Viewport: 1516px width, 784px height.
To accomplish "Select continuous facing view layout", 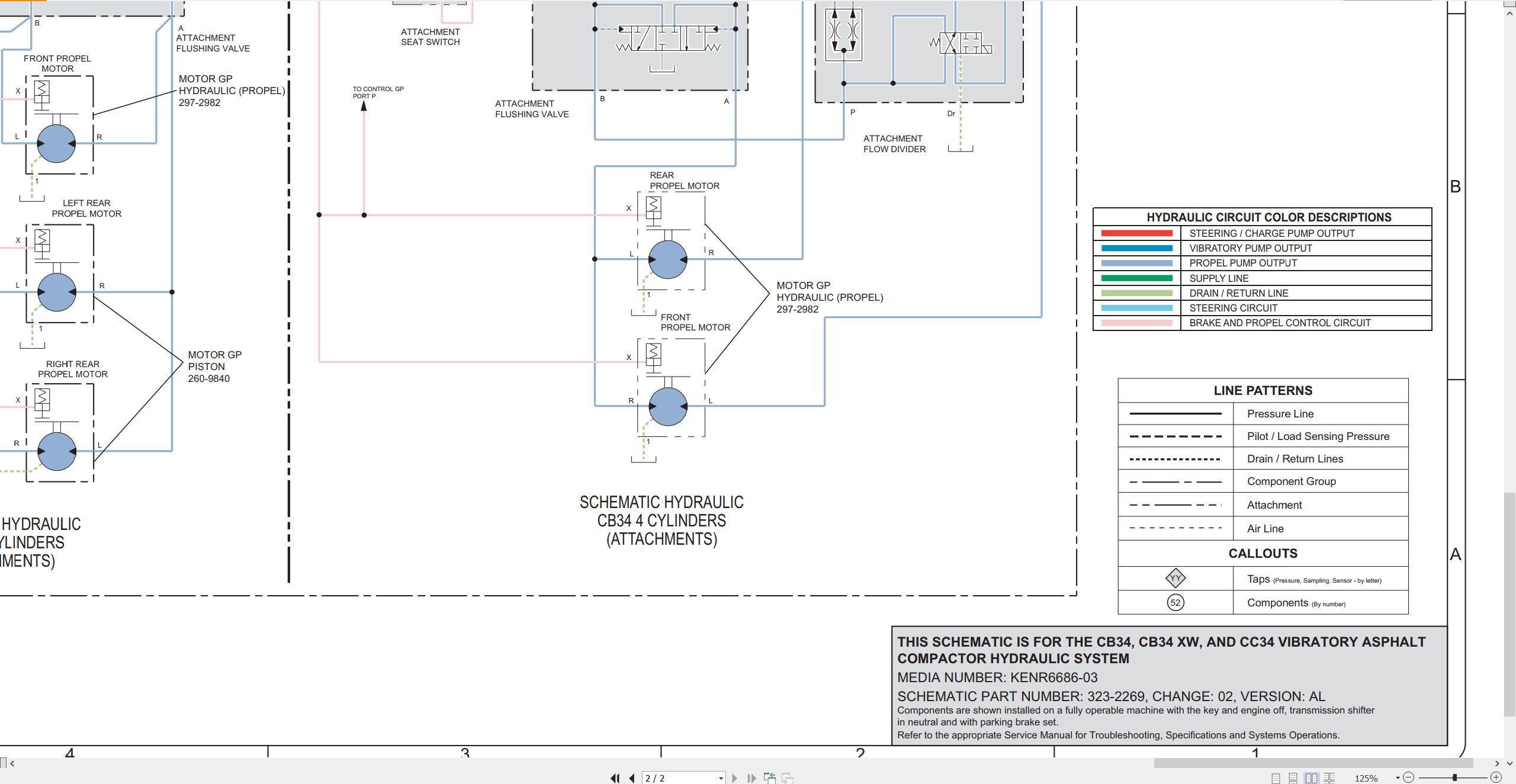I will [1329, 778].
